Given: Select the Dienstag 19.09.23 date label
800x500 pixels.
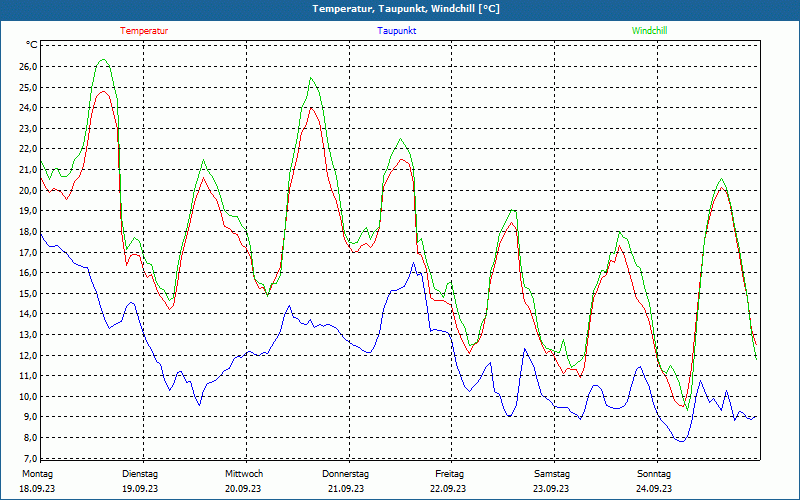Looking at the screenshot, I should [140, 481].
